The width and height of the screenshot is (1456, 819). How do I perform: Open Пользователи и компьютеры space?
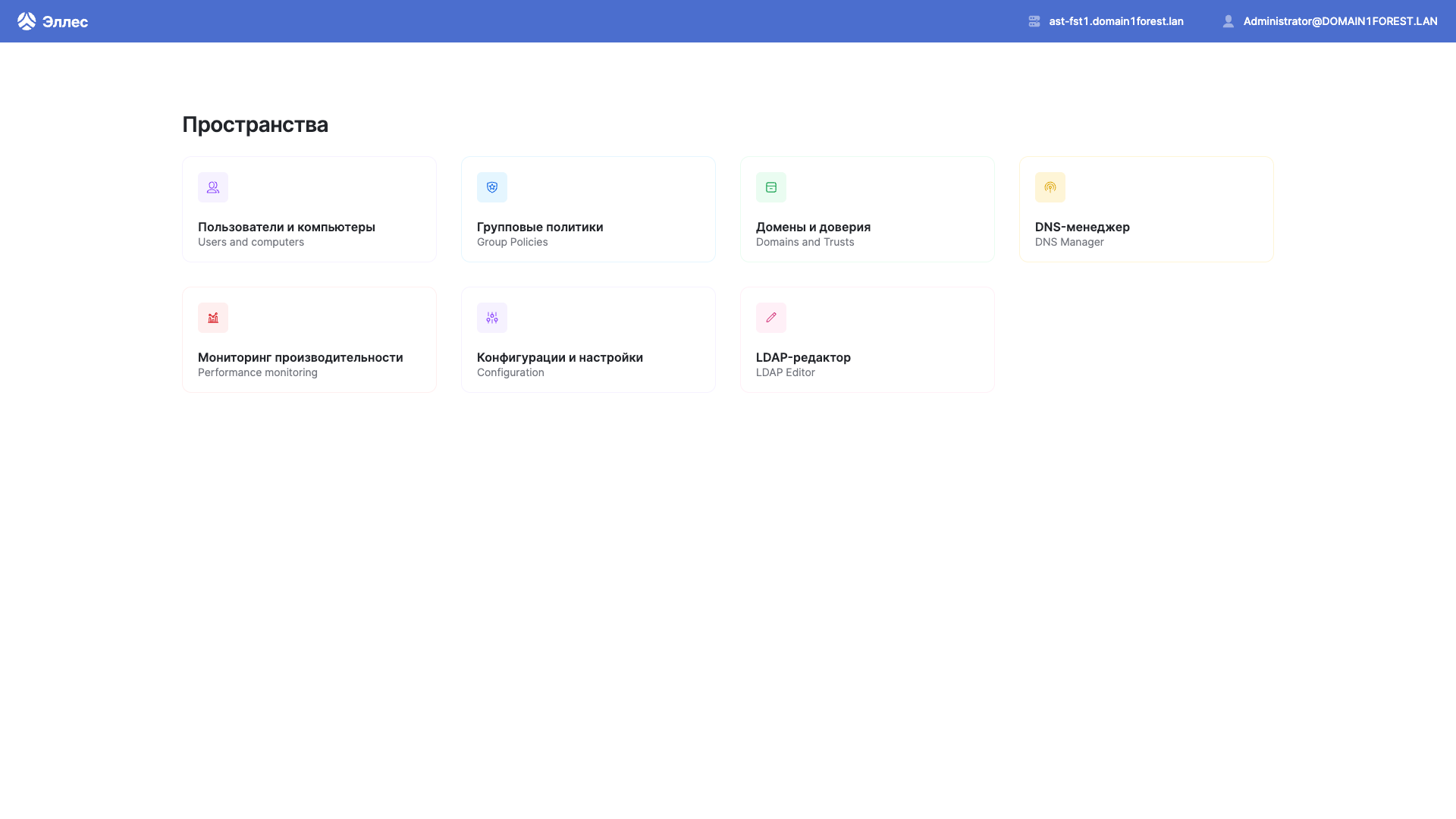[x=287, y=227]
